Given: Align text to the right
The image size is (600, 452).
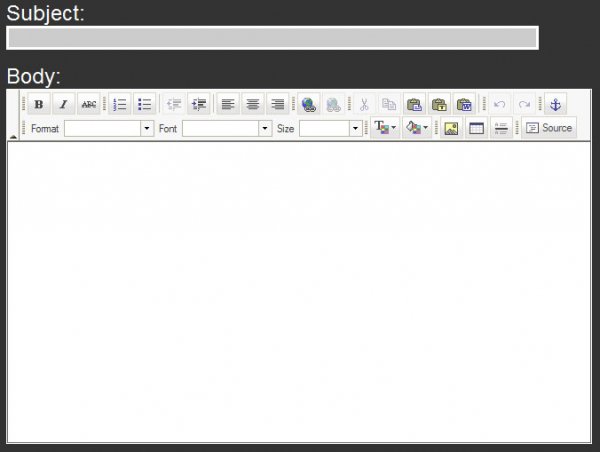Looking at the screenshot, I should pos(277,104).
